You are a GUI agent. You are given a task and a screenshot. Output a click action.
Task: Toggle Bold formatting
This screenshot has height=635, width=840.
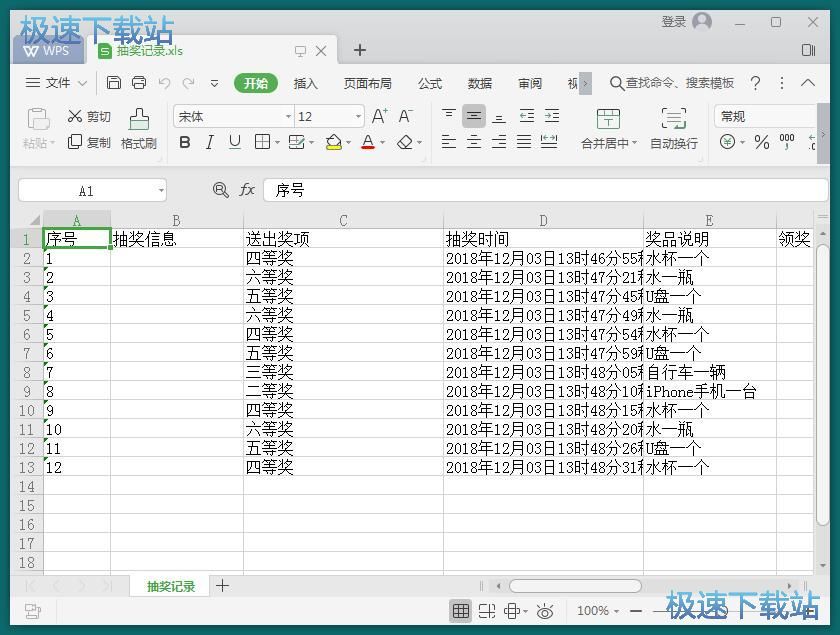[185, 142]
